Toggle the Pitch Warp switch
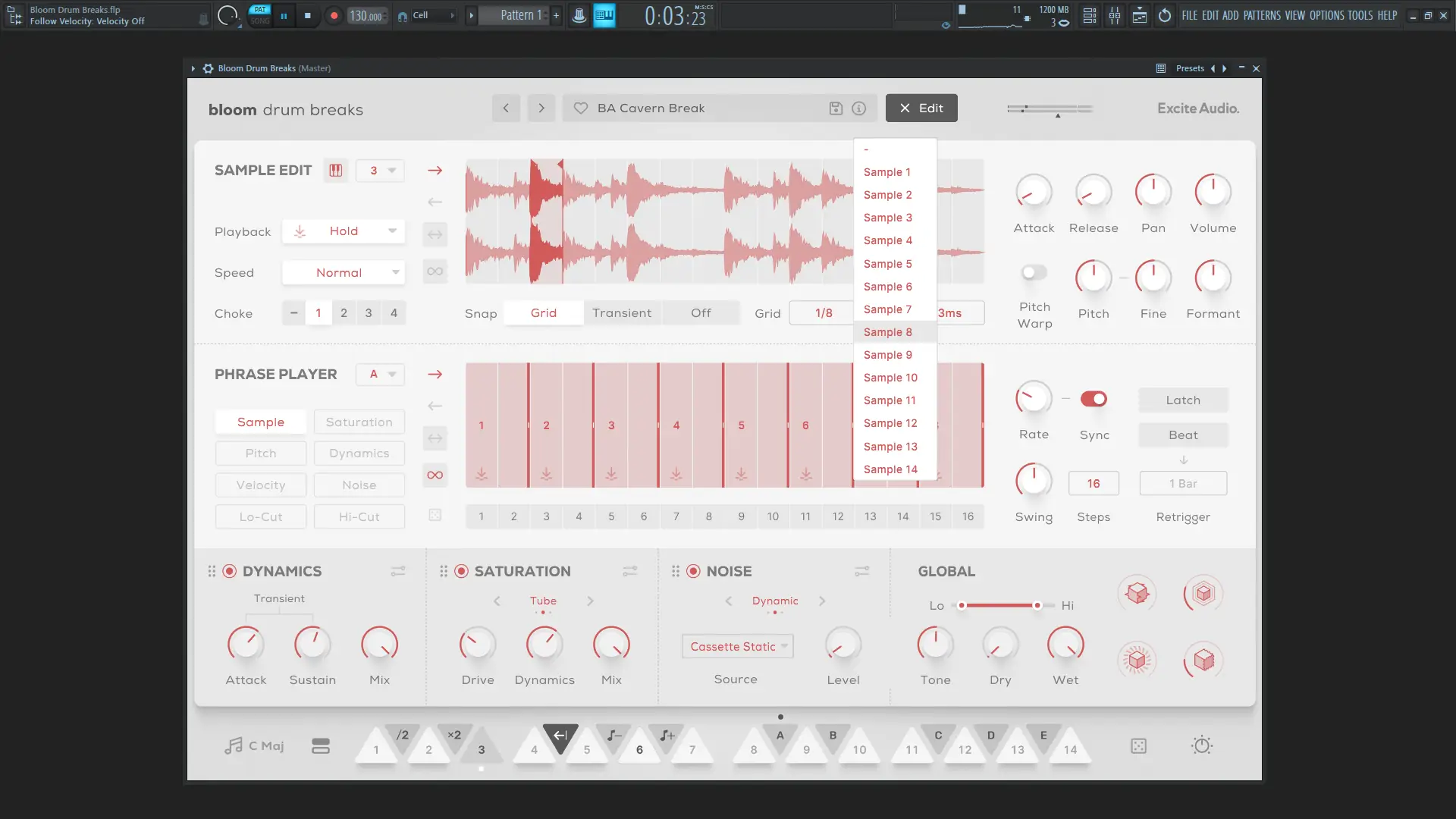The height and width of the screenshot is (819, 1456). 1034,272
